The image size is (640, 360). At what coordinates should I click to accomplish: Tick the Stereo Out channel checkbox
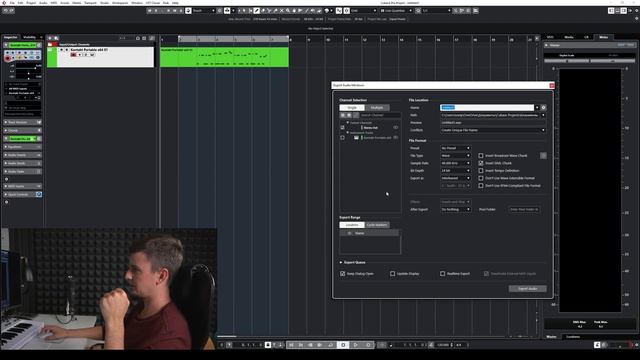(342, 128)
